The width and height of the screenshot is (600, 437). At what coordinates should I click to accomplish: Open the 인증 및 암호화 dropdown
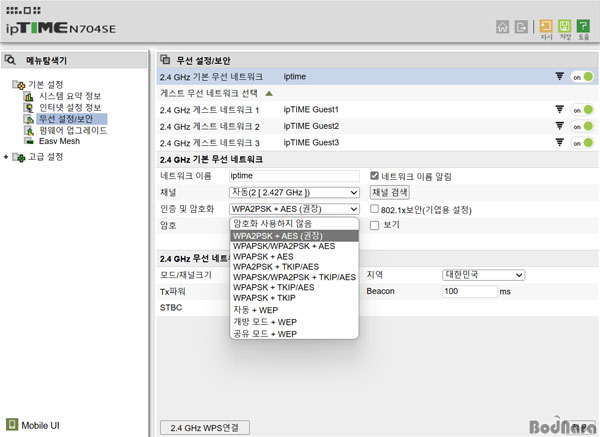pyautogui.click(x=294, y=209)
